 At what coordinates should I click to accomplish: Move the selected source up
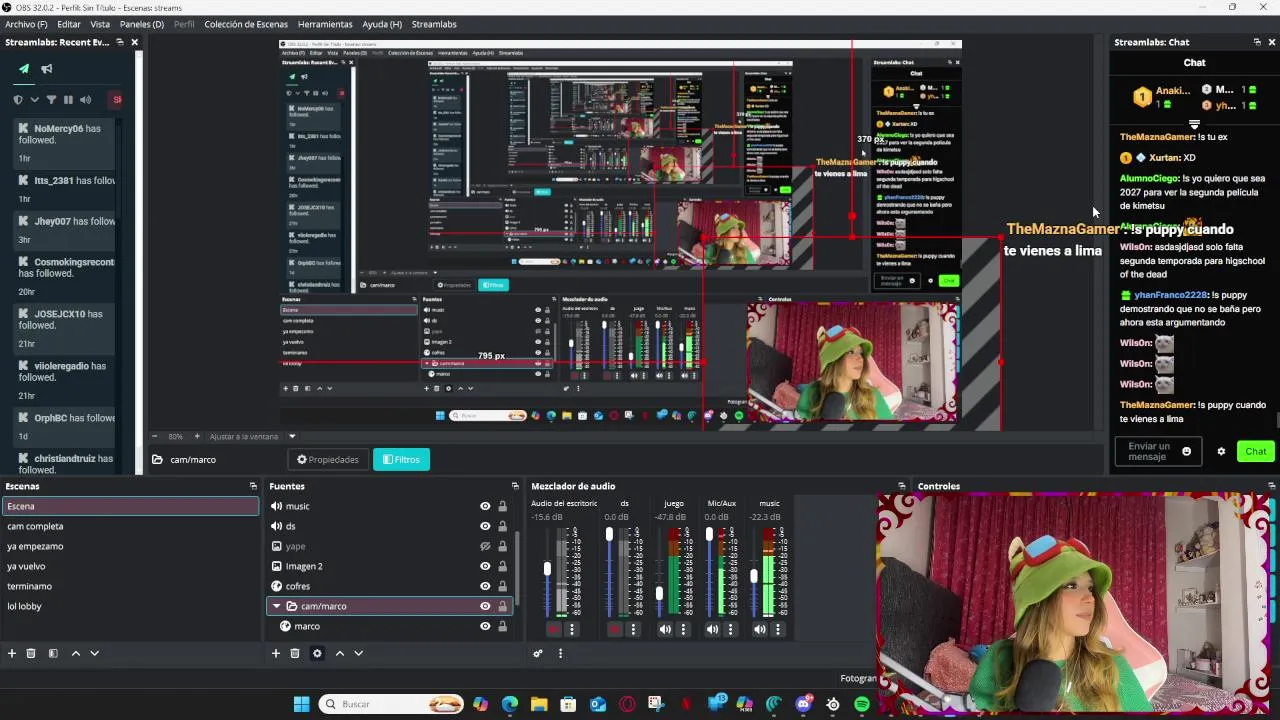[x=339, y=653]
